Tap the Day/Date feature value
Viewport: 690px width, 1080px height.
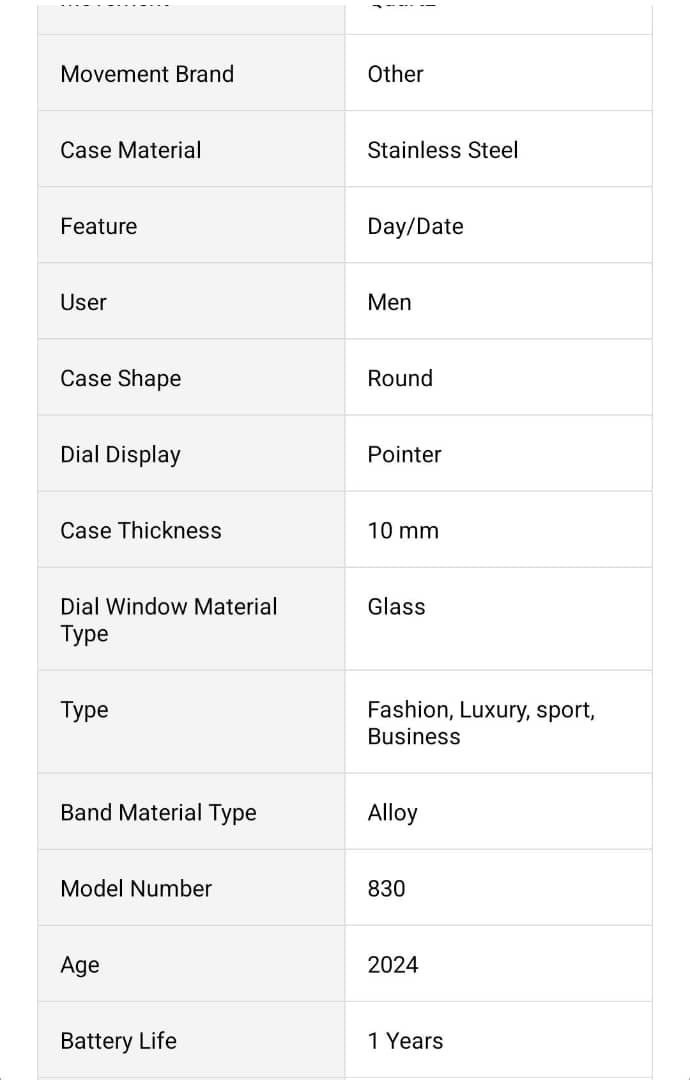point(415,226)
